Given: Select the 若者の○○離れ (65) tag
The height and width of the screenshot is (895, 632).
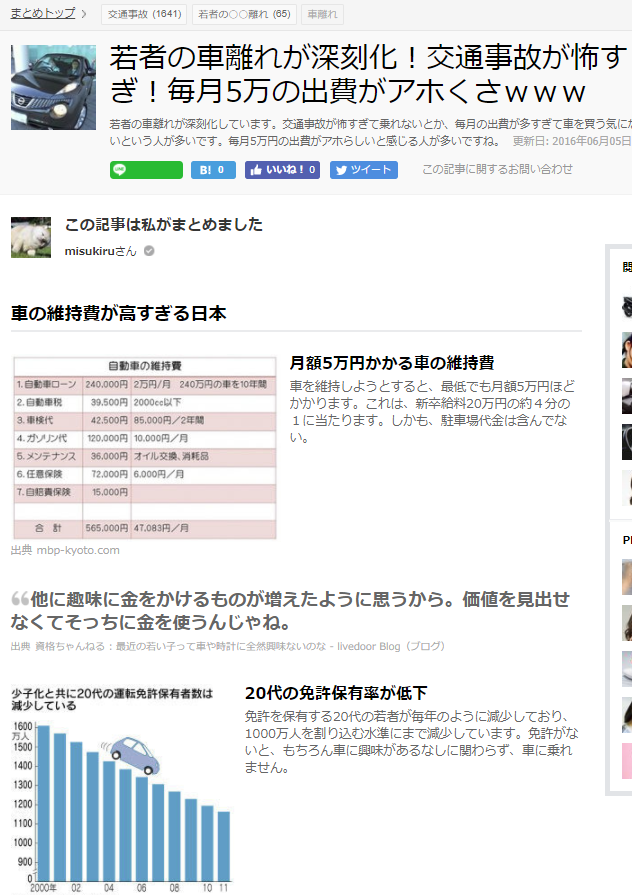Looking at the screenshot, I should 244,14.
